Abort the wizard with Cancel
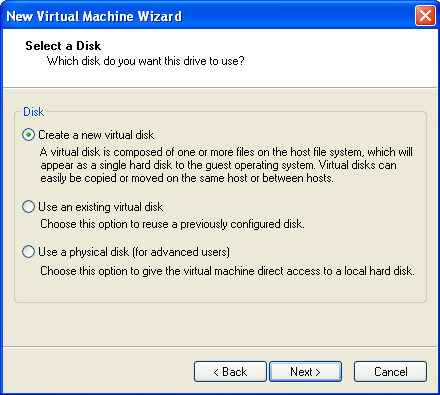The width and height of the screenshot is (440, 395). point(390,371)
